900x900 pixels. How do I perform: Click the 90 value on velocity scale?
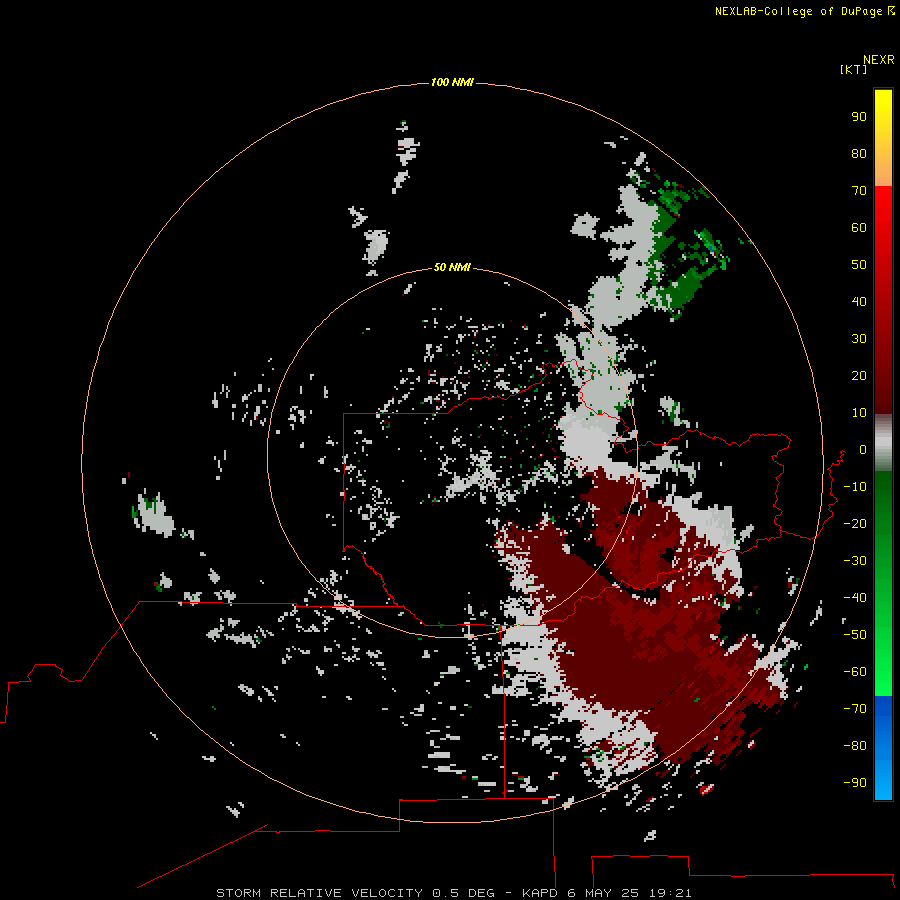pyautogui.click(x=859, y=117)
